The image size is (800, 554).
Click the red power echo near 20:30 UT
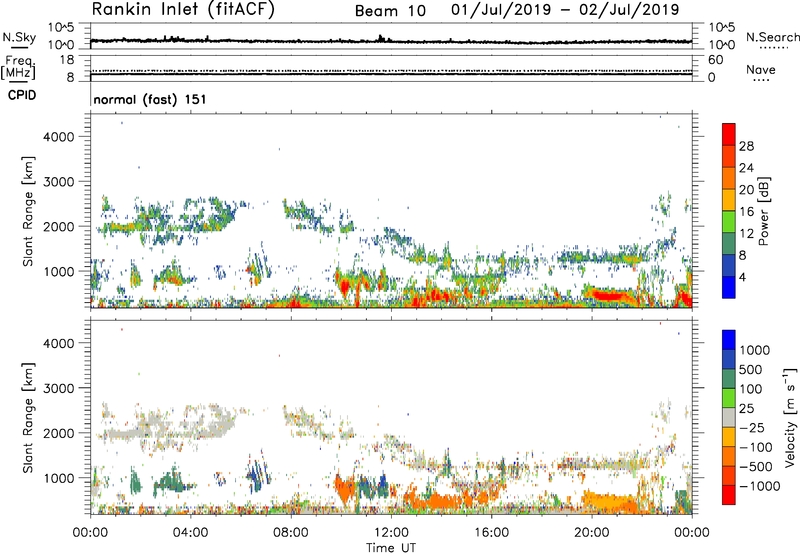point(610,295)
